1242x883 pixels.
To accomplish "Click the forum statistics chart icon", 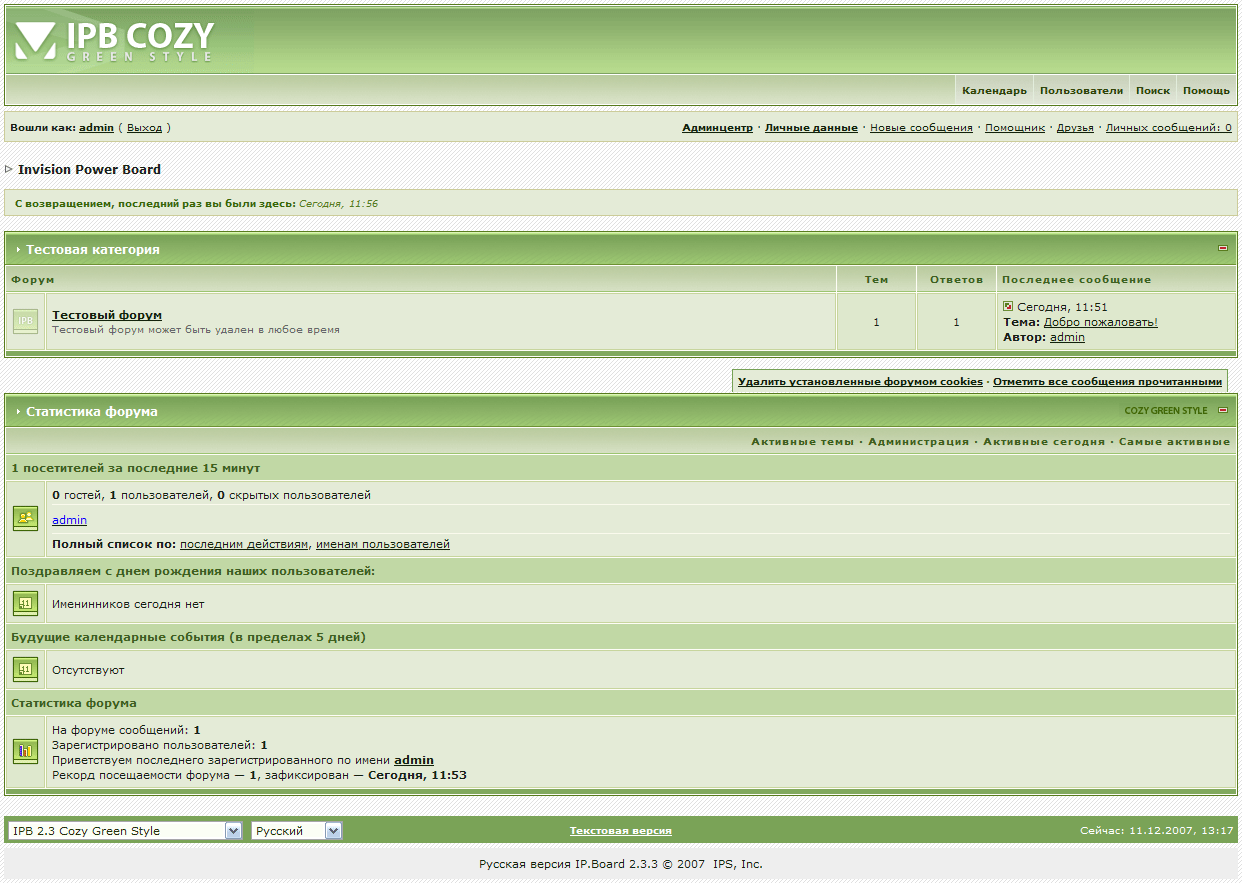I will tap(26, 751).
